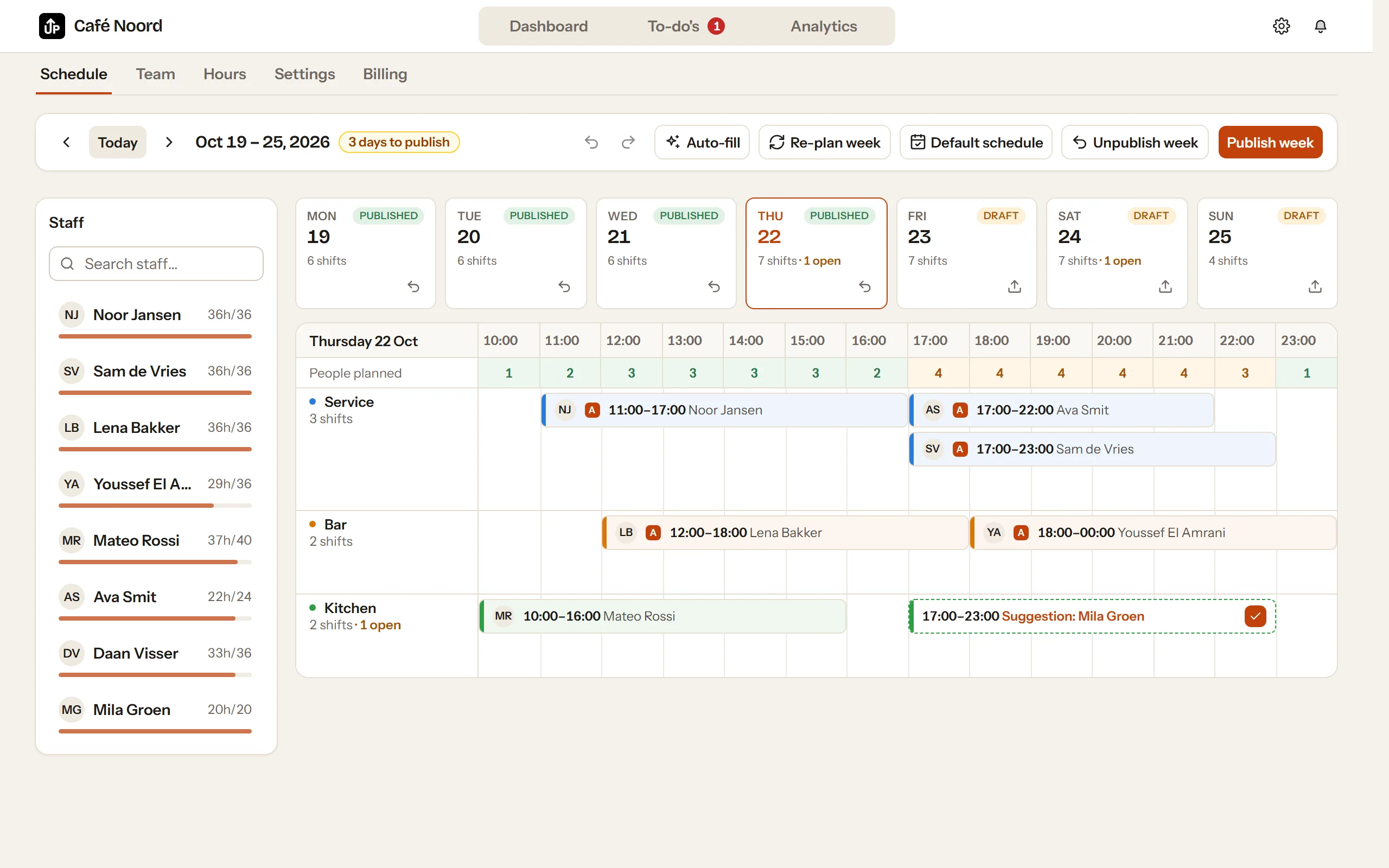1389x868 pixels.
Task: Click Unpublish week
Action: 1134,142
